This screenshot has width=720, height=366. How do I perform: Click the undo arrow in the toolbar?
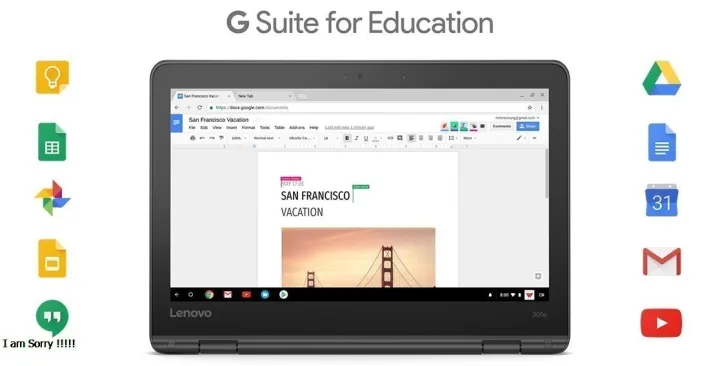[x=202, y=138]
